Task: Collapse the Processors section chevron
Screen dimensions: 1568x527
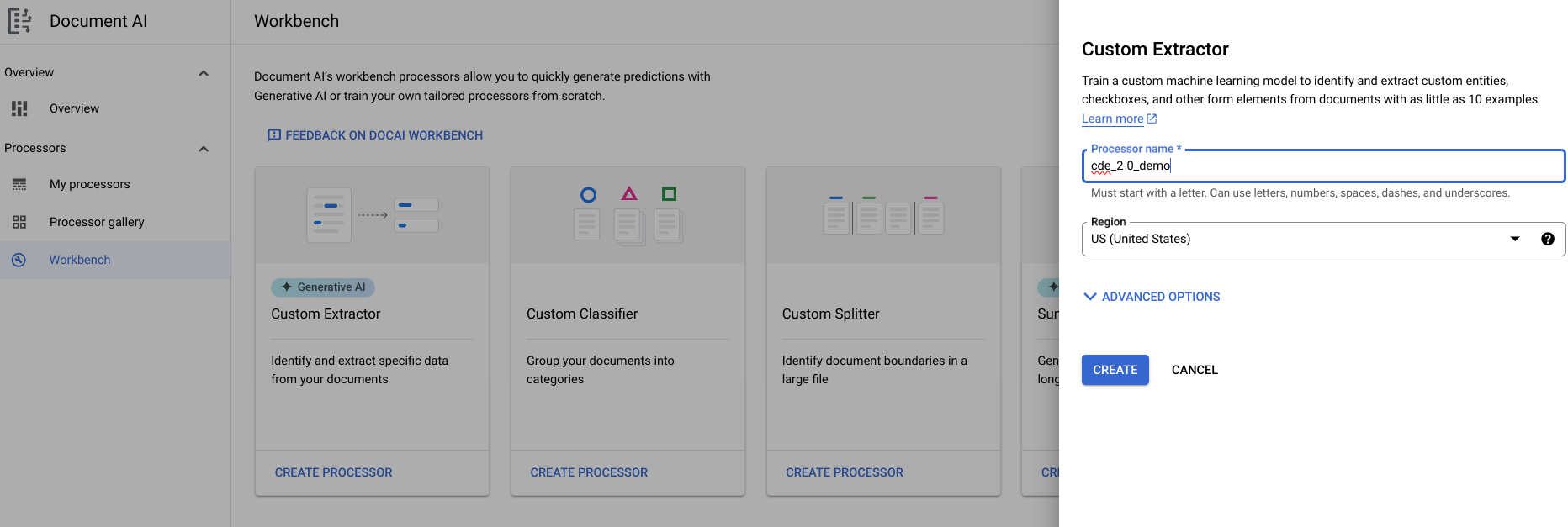Action: 204,149
